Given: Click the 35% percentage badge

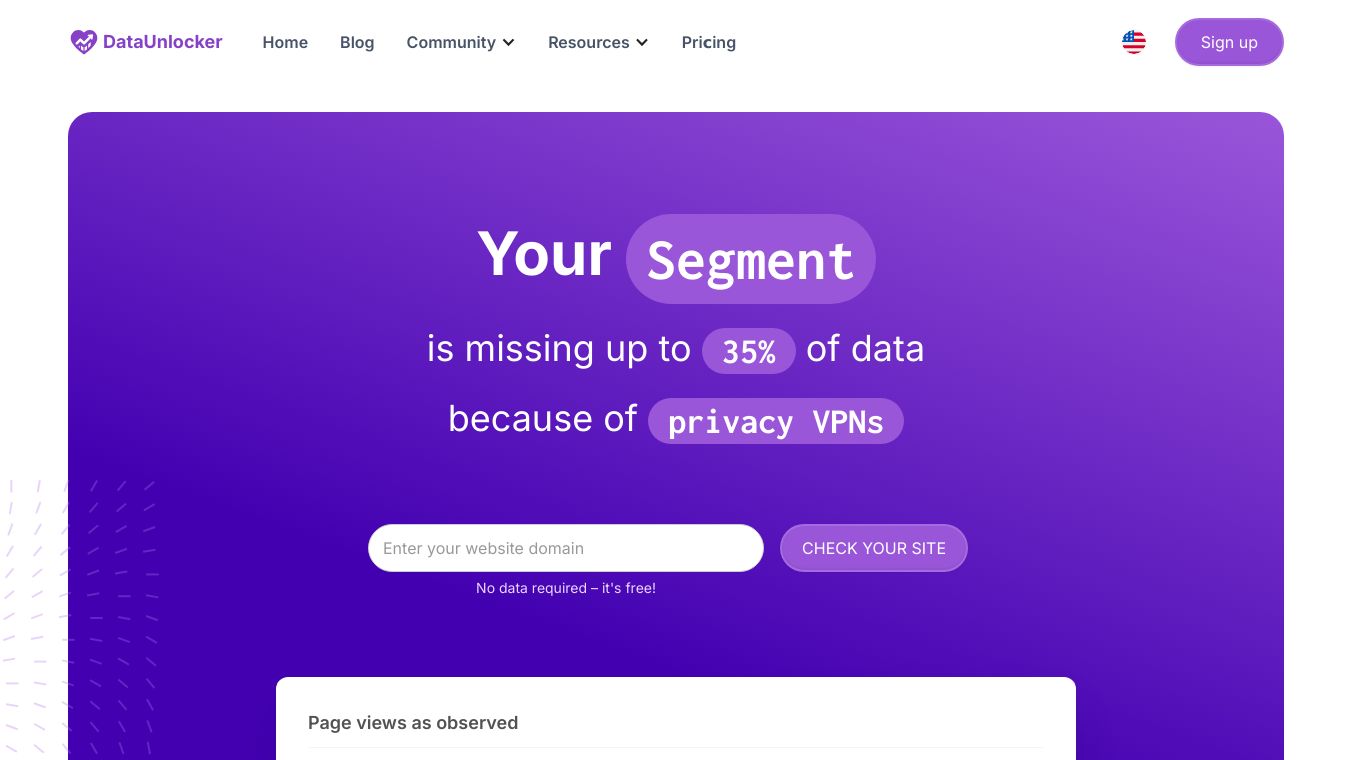Looking at the screenshot, I should [x=749, y=351].
